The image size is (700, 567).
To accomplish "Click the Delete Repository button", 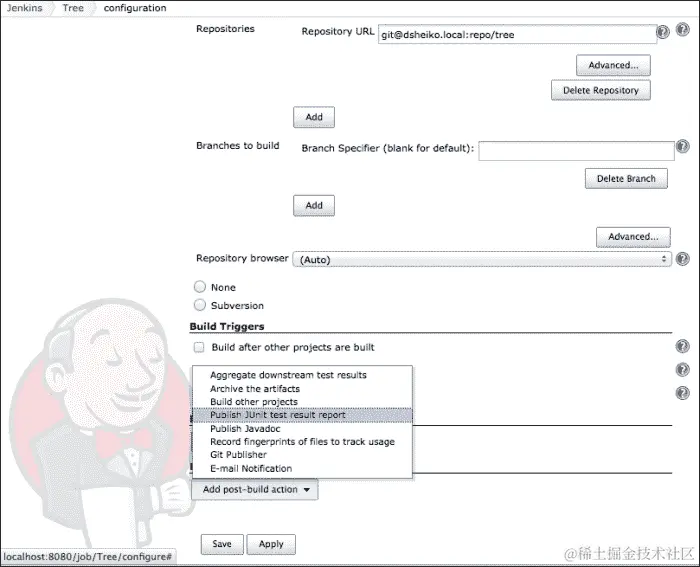I will coord(600,90).
